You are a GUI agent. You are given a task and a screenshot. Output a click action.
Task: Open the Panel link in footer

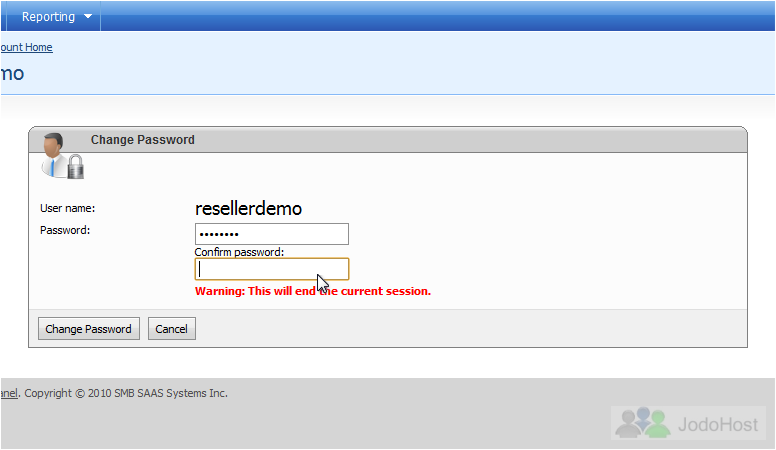pos(9,393)
